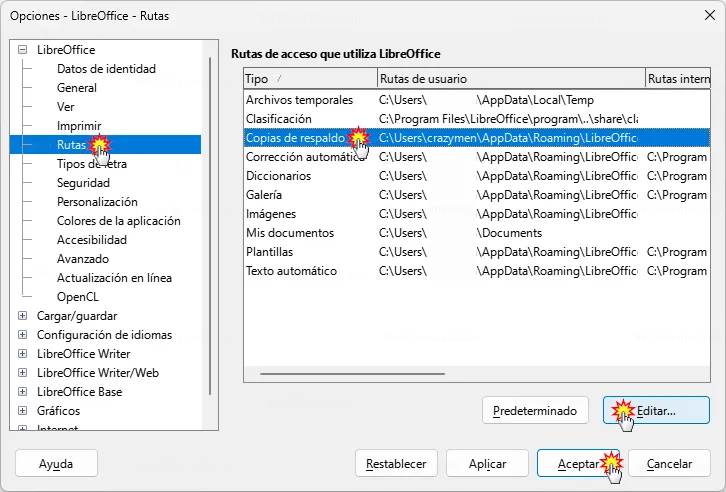Select the OpenCL tree entry

(78, 297)
